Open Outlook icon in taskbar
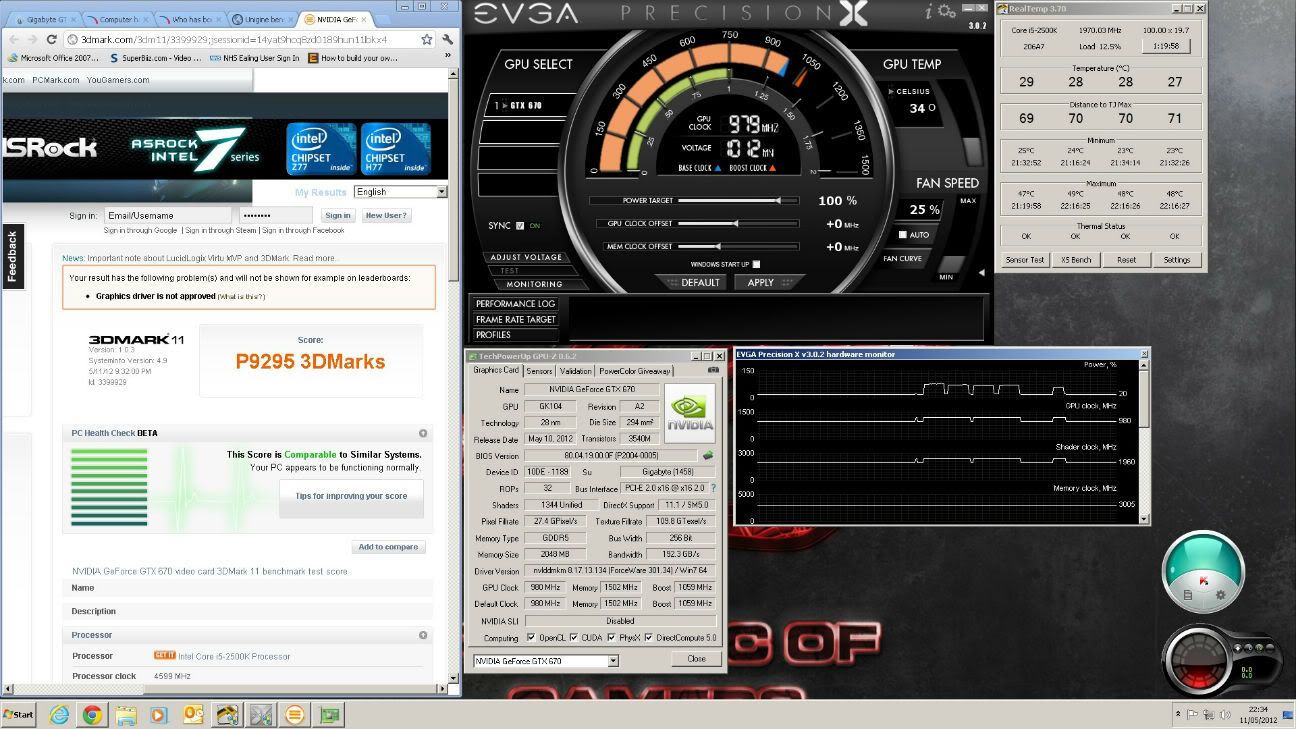The width and height of the screenshot is (1296, 729). (x=193, y=715)
